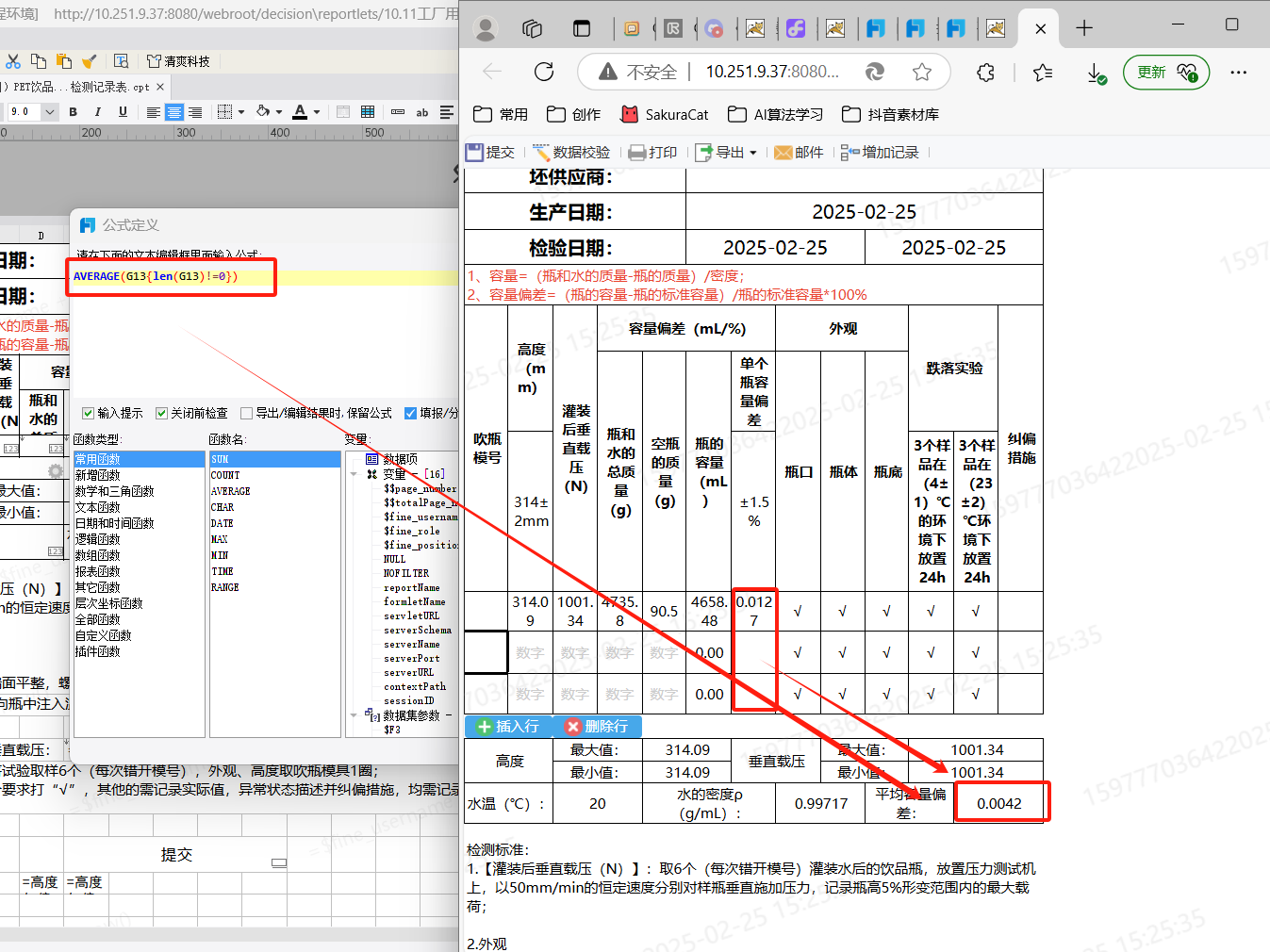Open the fill color dropdown arrow
The height and width of the screenshot is (952, 1270).
pyautogui.click(x=279, y=112)
